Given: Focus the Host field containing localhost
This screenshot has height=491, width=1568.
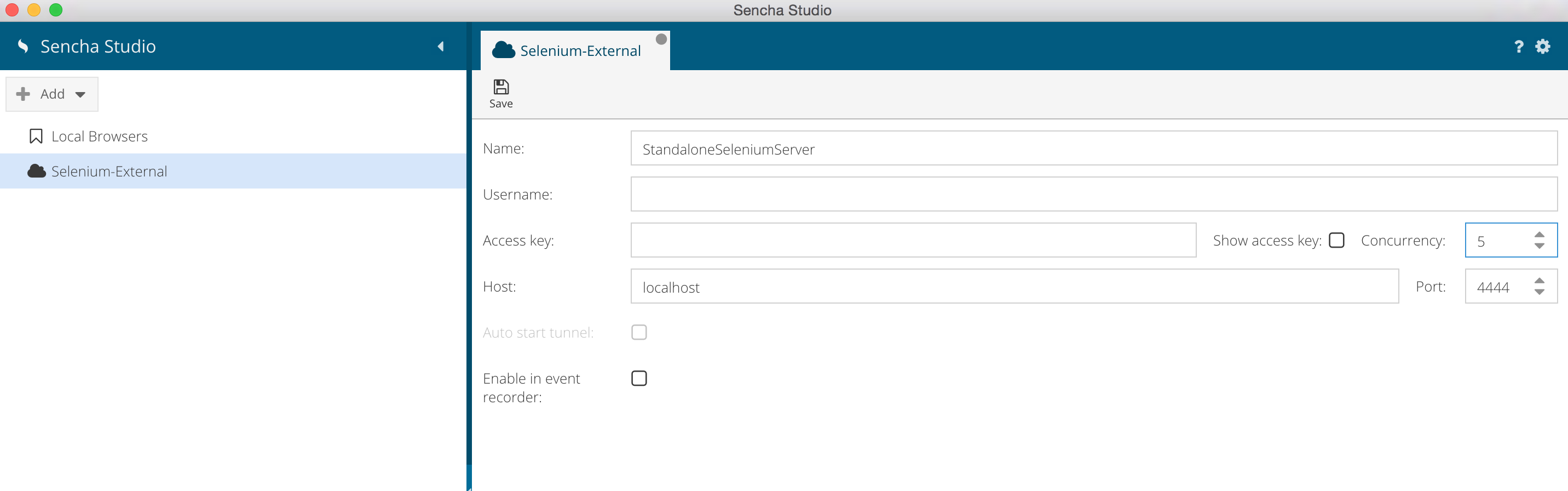Looking at the screenshot, I should (1014, 286).
